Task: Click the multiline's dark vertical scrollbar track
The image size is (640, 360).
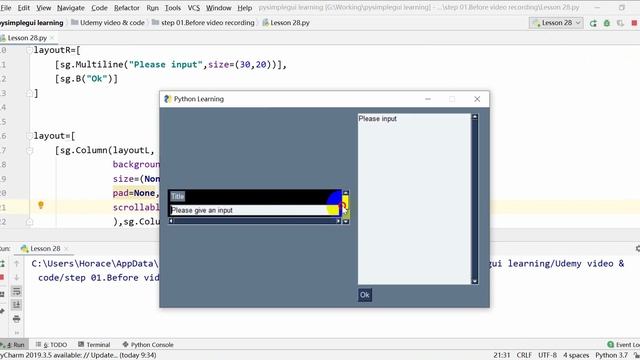Action: point(475,199)
